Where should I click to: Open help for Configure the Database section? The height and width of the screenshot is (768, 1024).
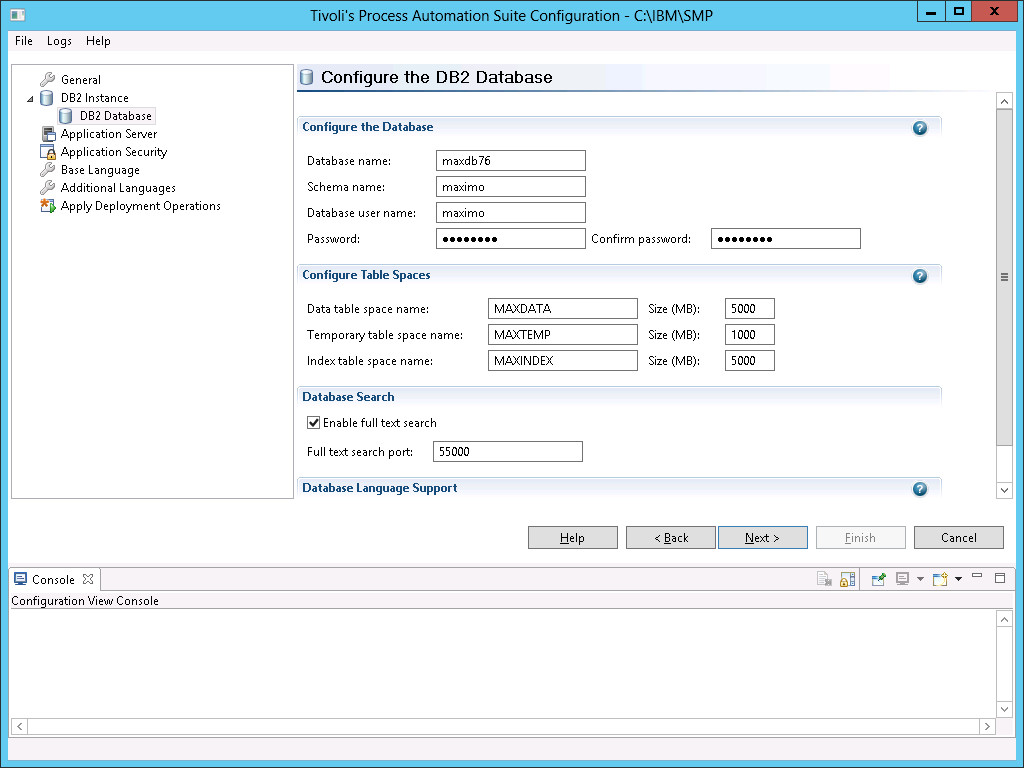pyautogui.click(x=919, y=128)
